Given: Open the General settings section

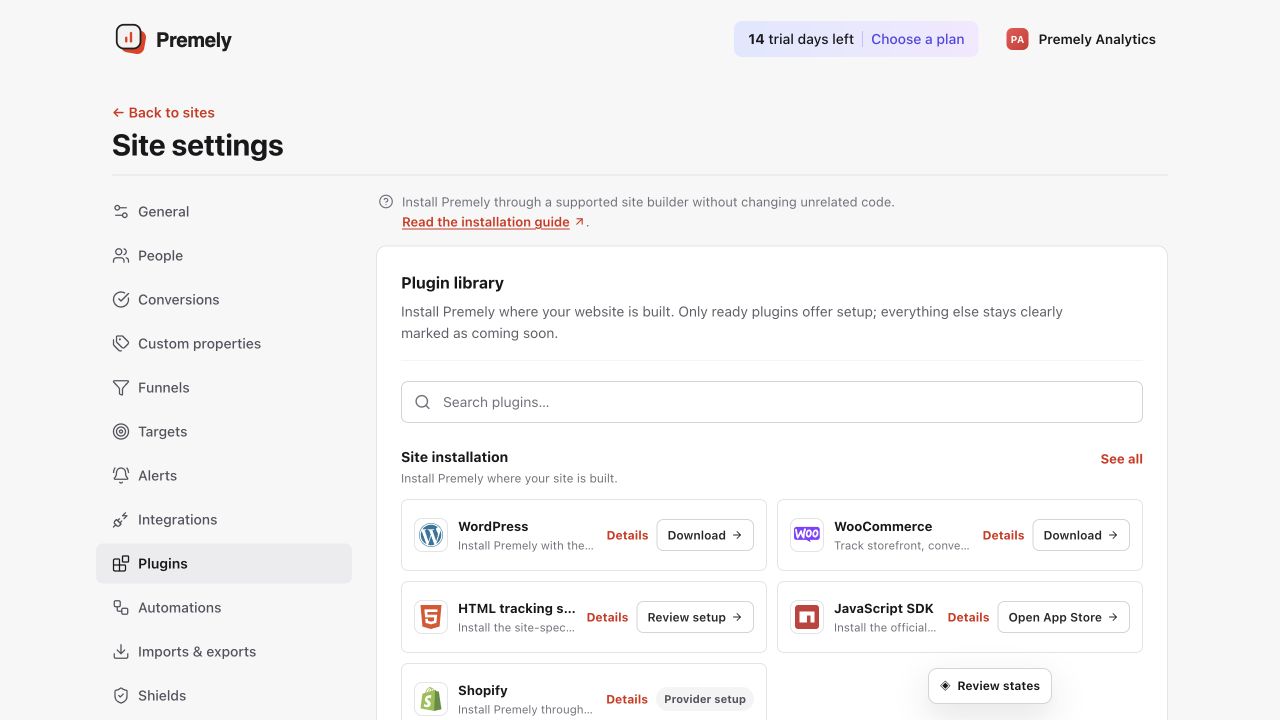Looking at the screenshot, I should (224, 212).
